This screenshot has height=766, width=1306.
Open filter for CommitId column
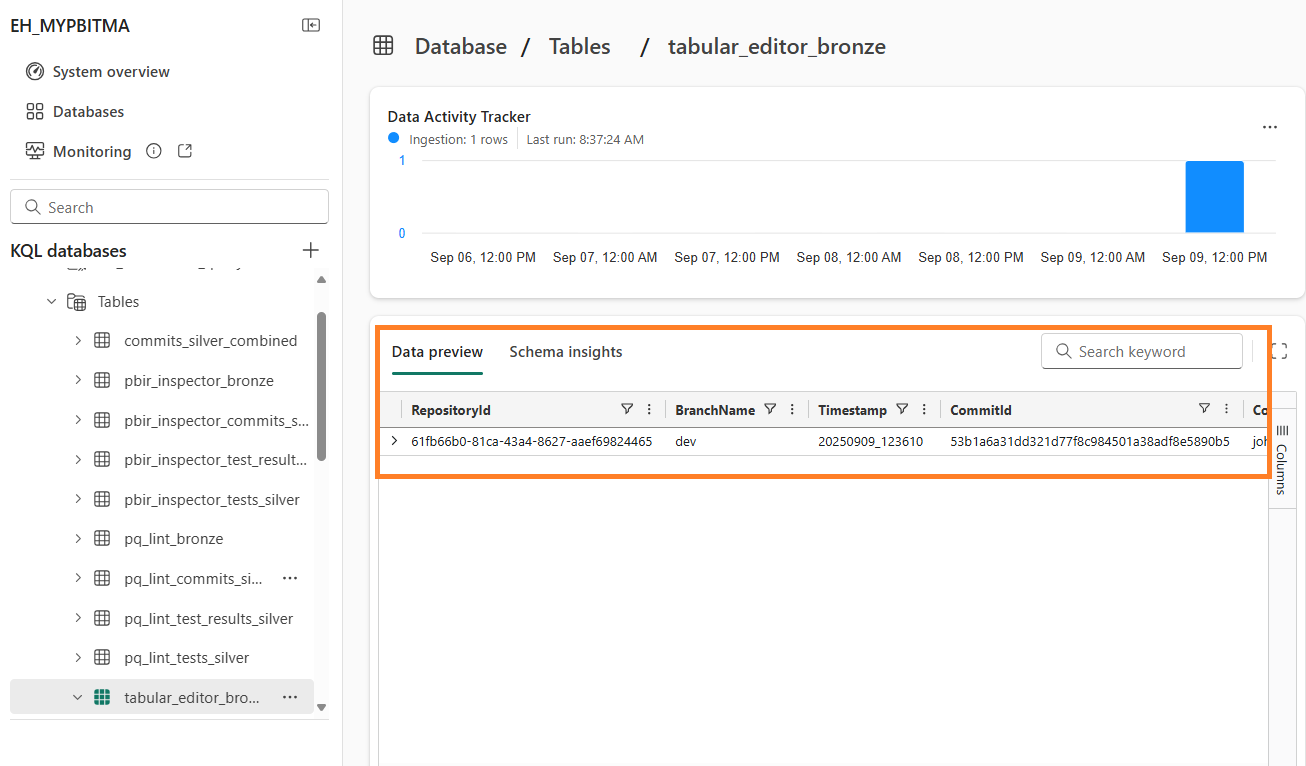[x=1204, y=409]
